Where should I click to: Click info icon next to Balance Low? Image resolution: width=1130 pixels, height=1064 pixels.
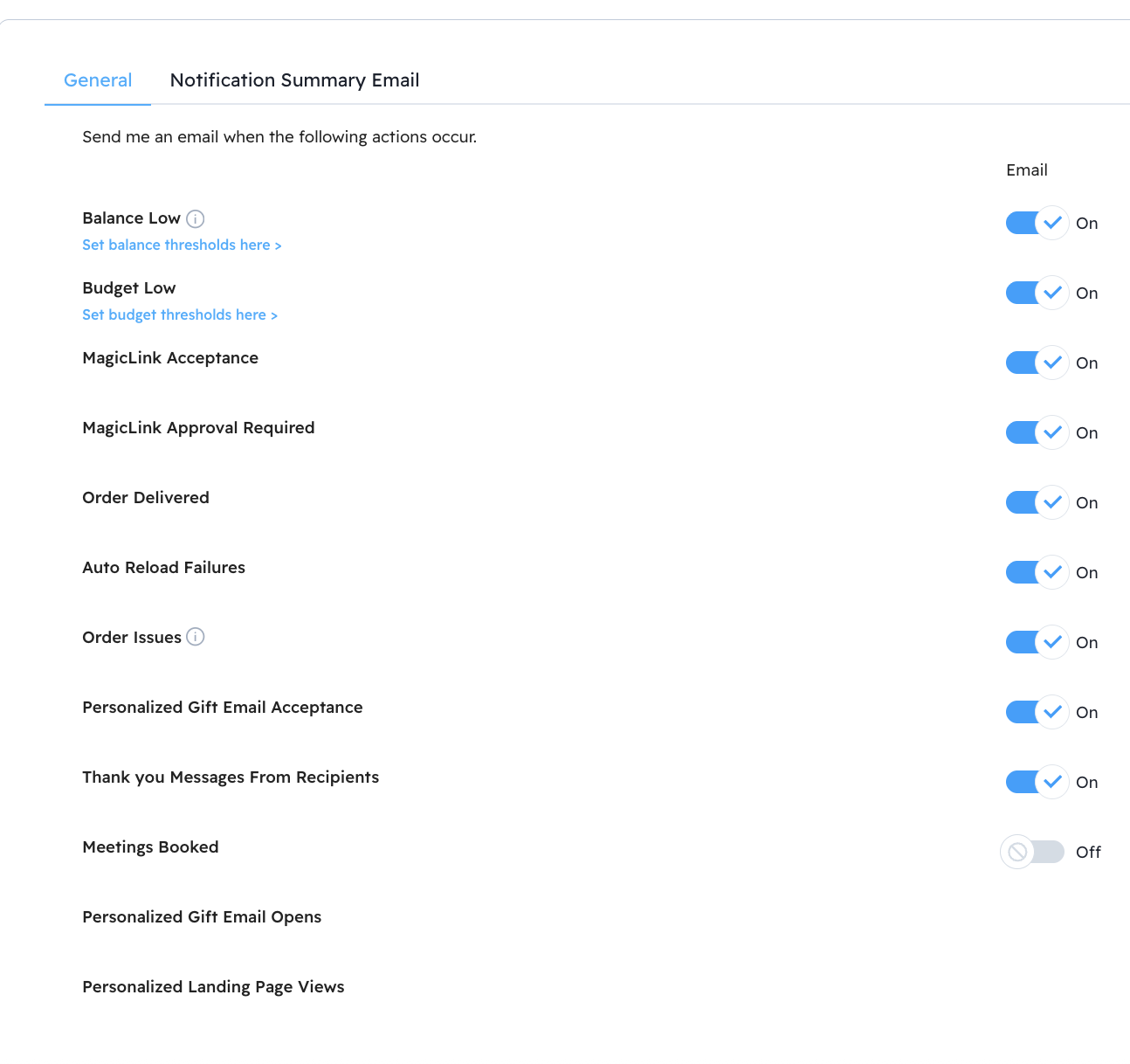coord(196,218)
